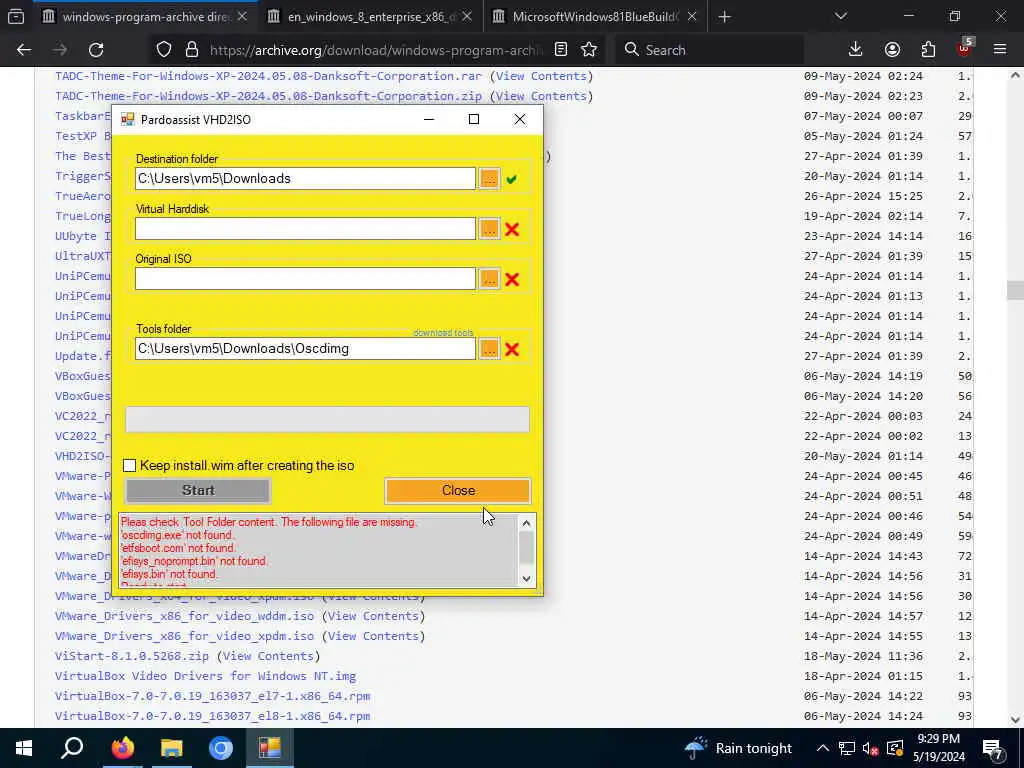
Task: Focus the Firefox Search box
Action: (x=710, y=50)
